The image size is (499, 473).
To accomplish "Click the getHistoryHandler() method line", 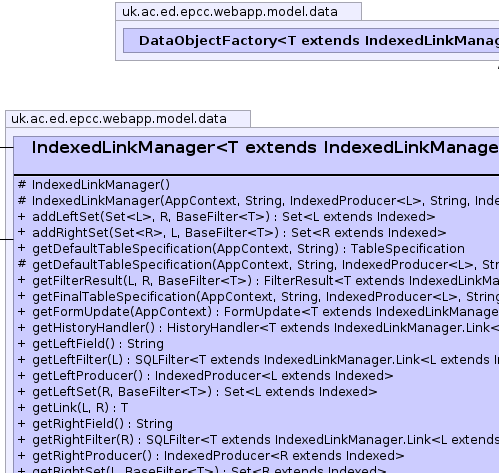I will click(x=258, y=328).
